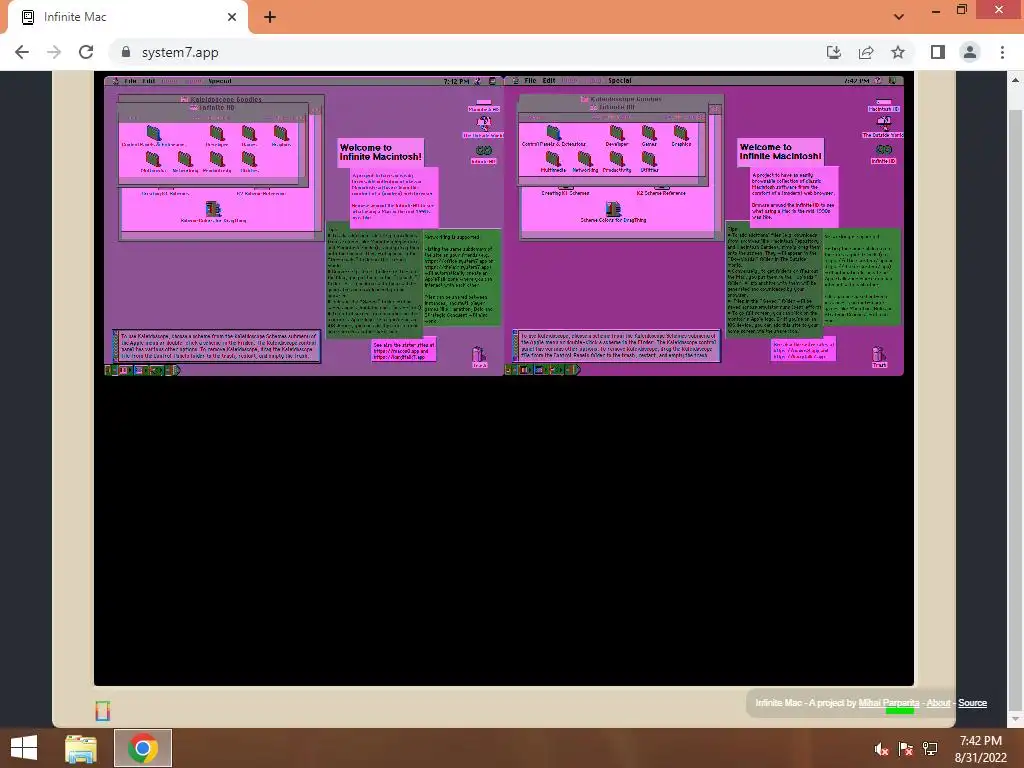
Task: Click the Welcome to Infinite Macintosh note in right screen
Action: point(780,152)
